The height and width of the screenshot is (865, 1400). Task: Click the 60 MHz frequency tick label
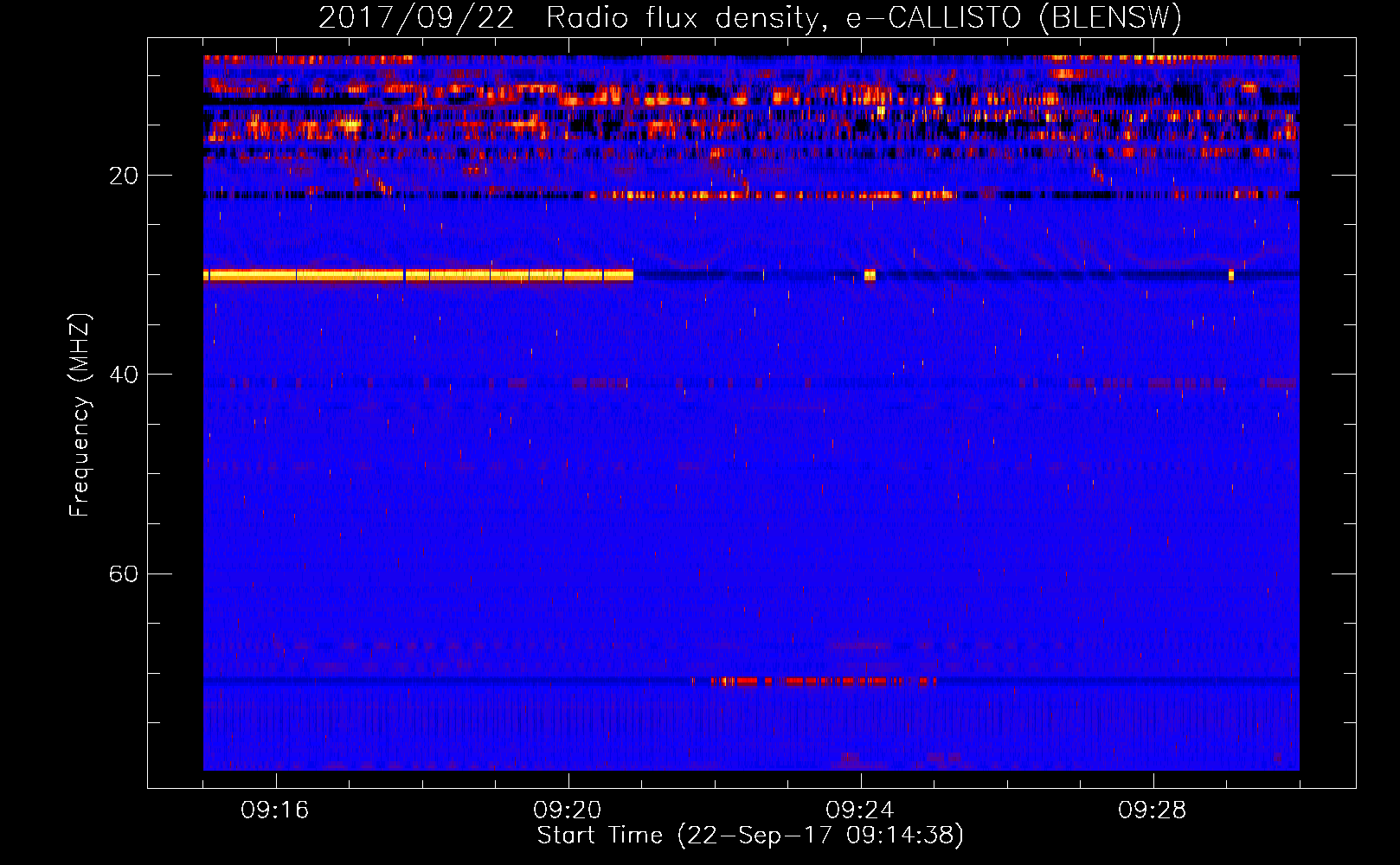[123, 573]
